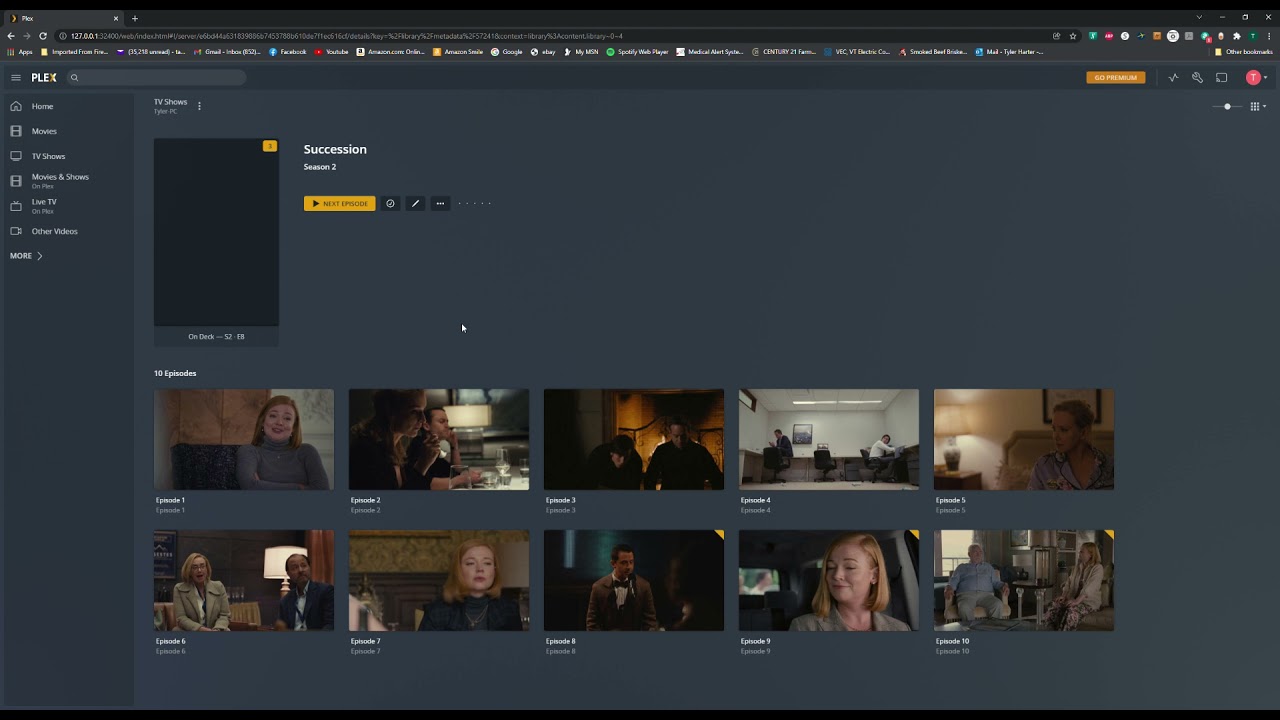The image size is (1280, 720).
Task: Reload the page
Action: tap(43, 36)
